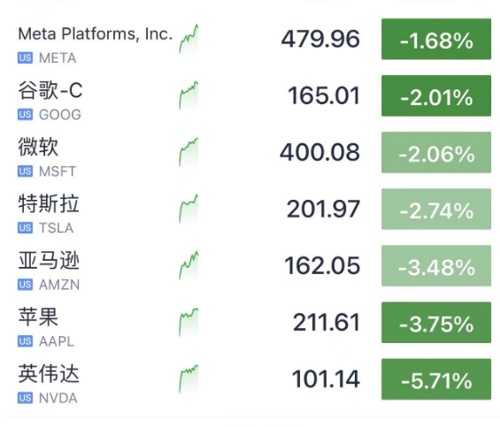Toggle the -1.68% change badge for Meta

tap(436, 39)
